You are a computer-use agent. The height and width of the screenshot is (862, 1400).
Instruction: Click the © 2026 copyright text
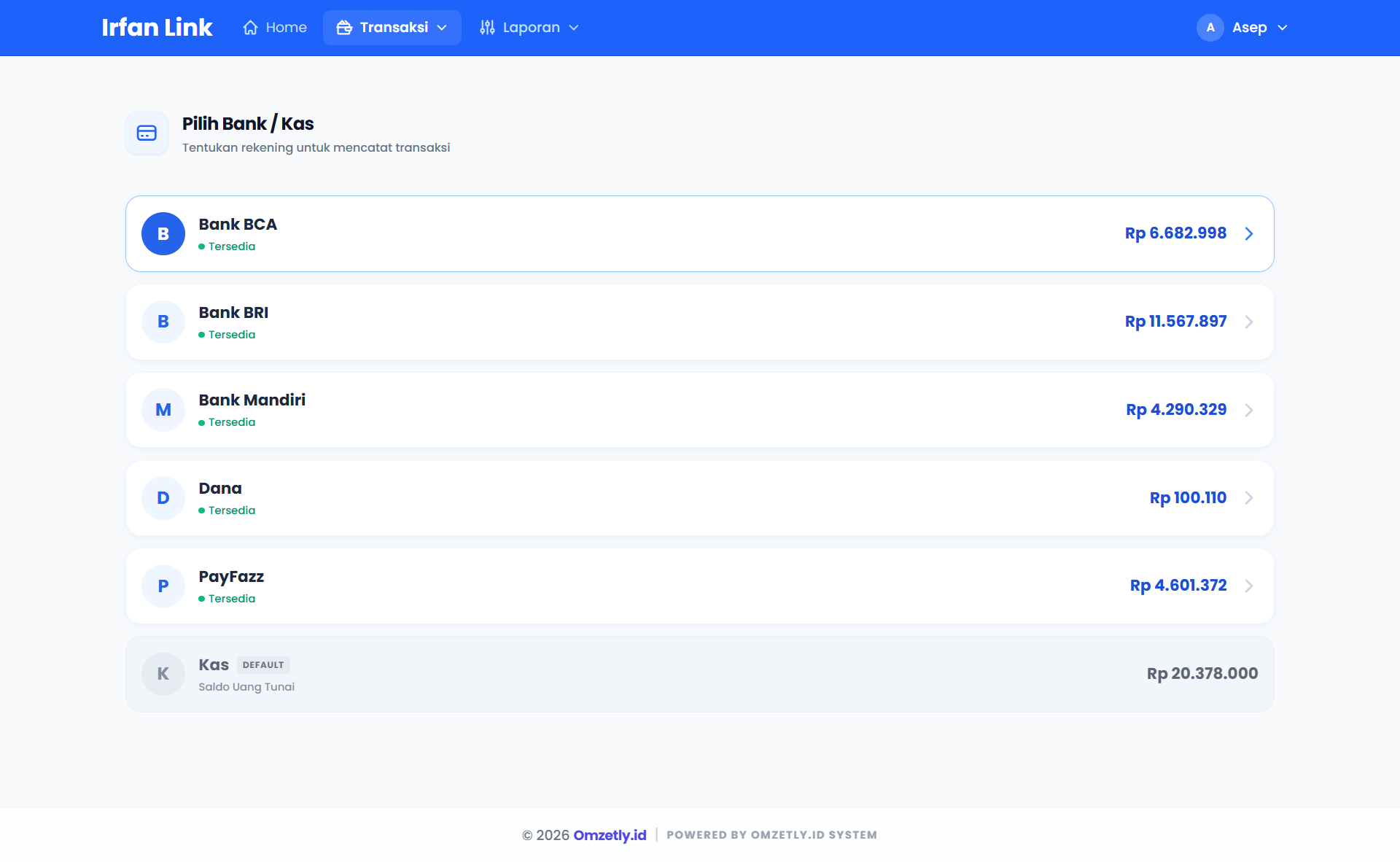pyautogui.click(x=545, y=835)
